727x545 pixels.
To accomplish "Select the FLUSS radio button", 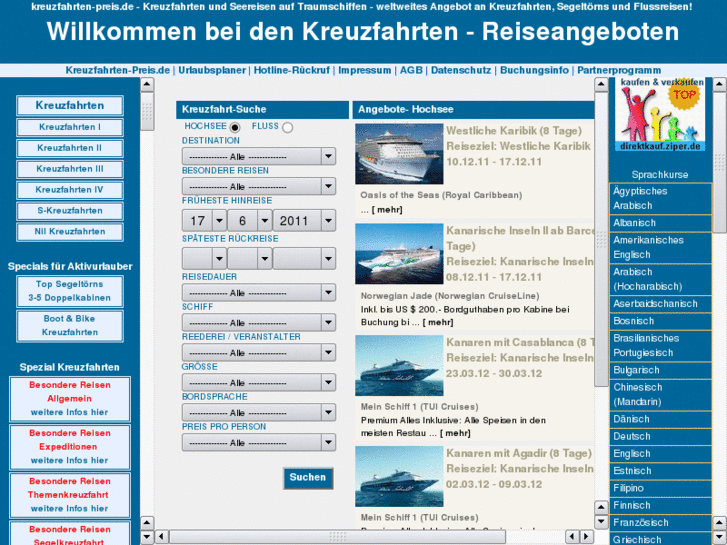I will pyautogui.click(x=287, y=127).
